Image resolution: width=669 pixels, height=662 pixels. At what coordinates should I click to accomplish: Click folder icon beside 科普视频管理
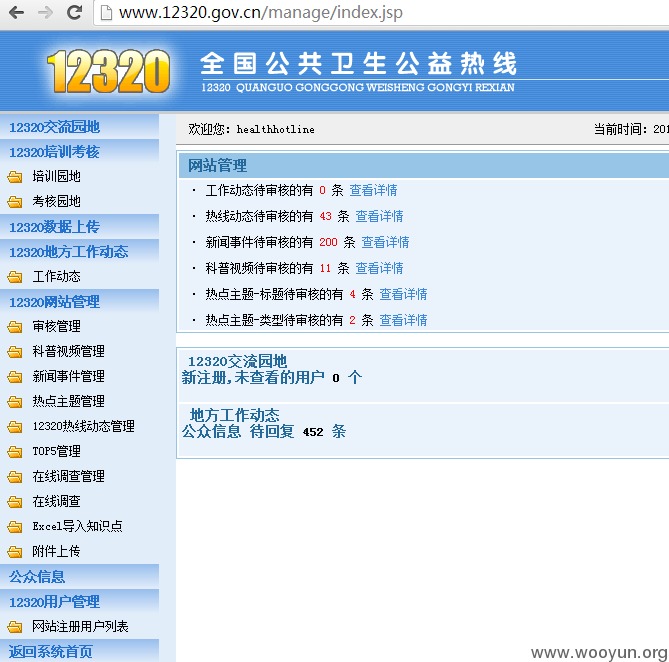click(15, 352)
